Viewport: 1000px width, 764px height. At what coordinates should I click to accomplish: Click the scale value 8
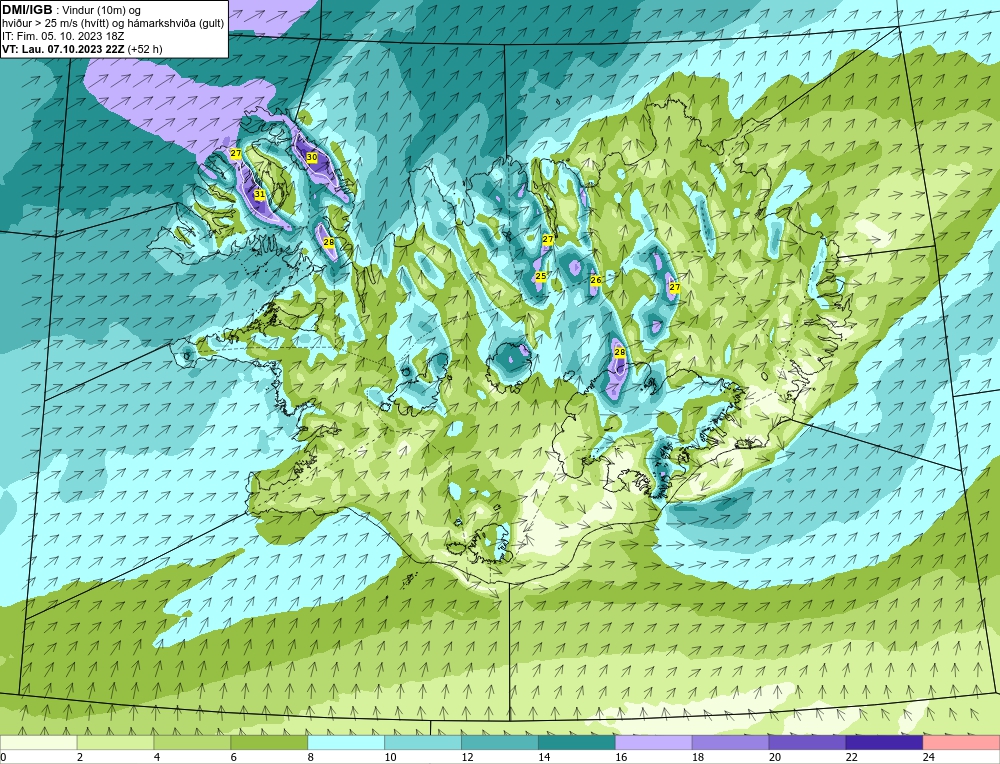pos(311,757)
